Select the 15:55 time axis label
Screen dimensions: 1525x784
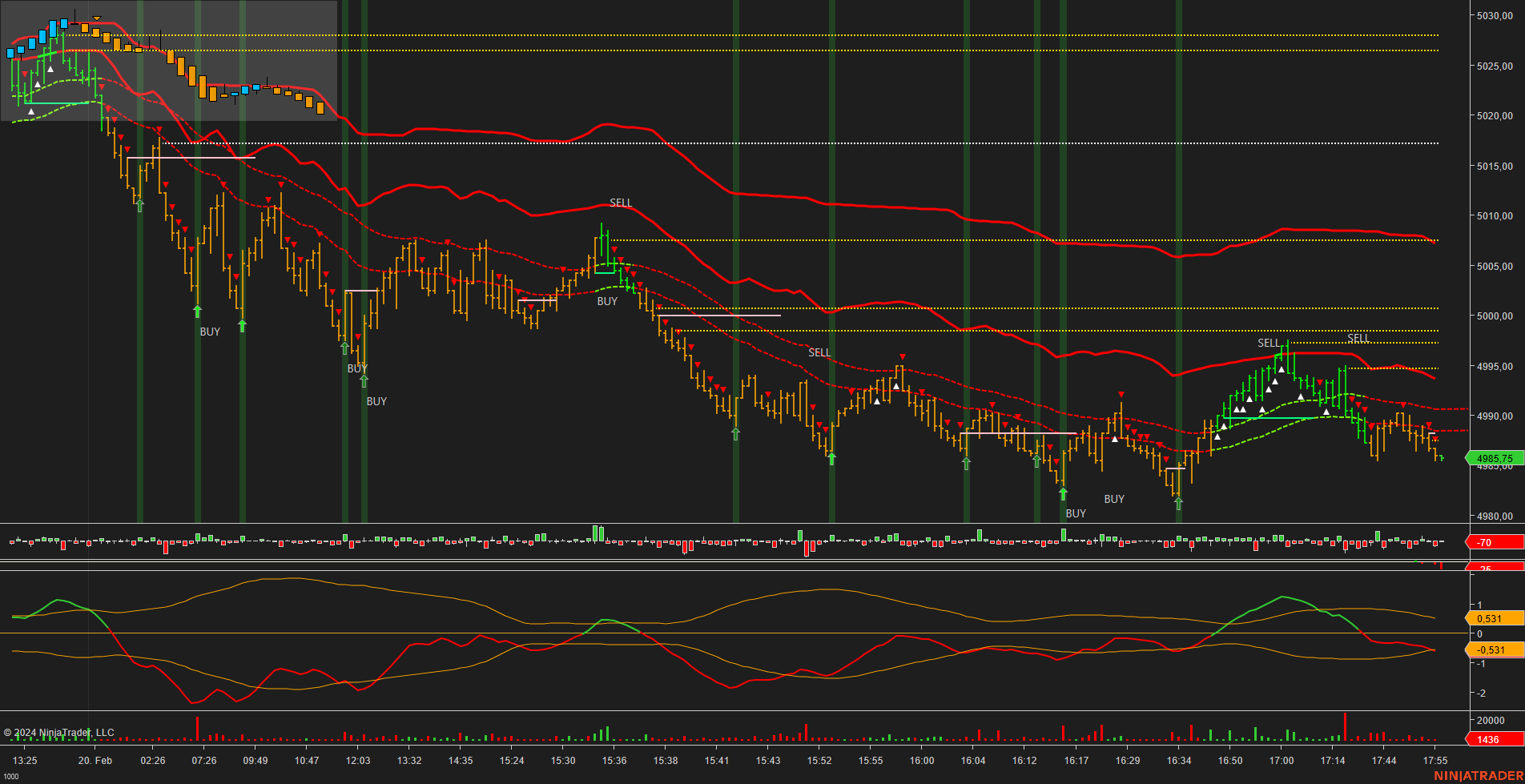(871, 761)
